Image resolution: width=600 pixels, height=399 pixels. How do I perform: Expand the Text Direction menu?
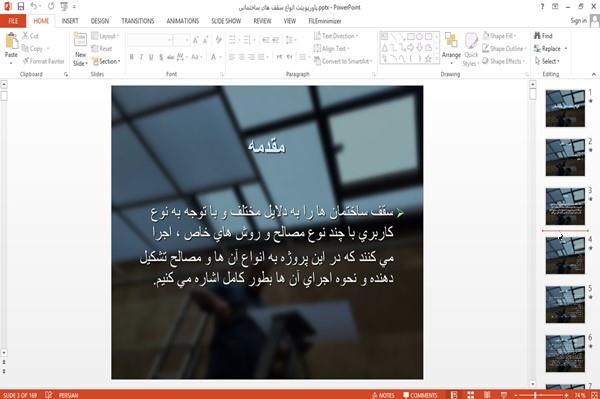pos(336,36)
